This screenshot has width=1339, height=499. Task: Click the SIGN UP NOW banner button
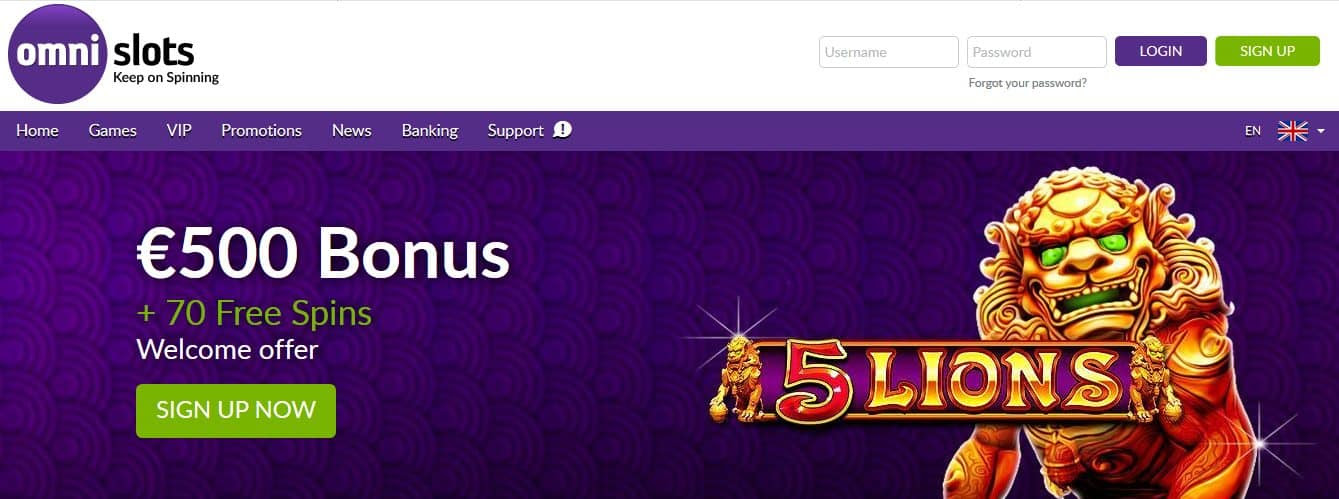236,410
